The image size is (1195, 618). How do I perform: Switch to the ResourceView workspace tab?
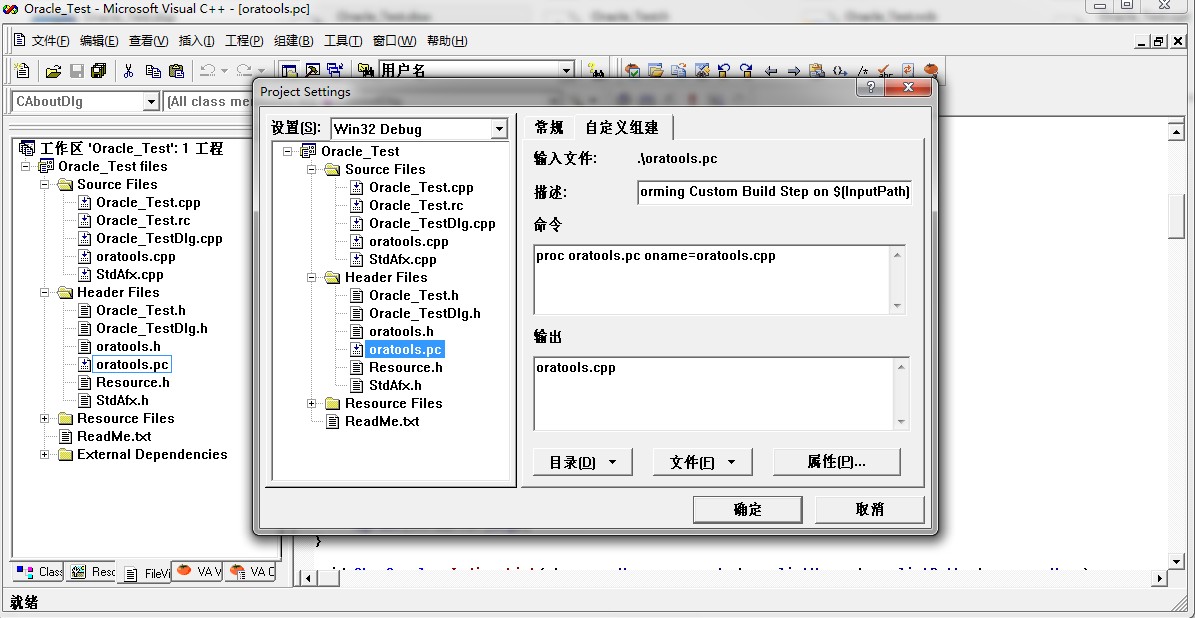coord(91,572)
